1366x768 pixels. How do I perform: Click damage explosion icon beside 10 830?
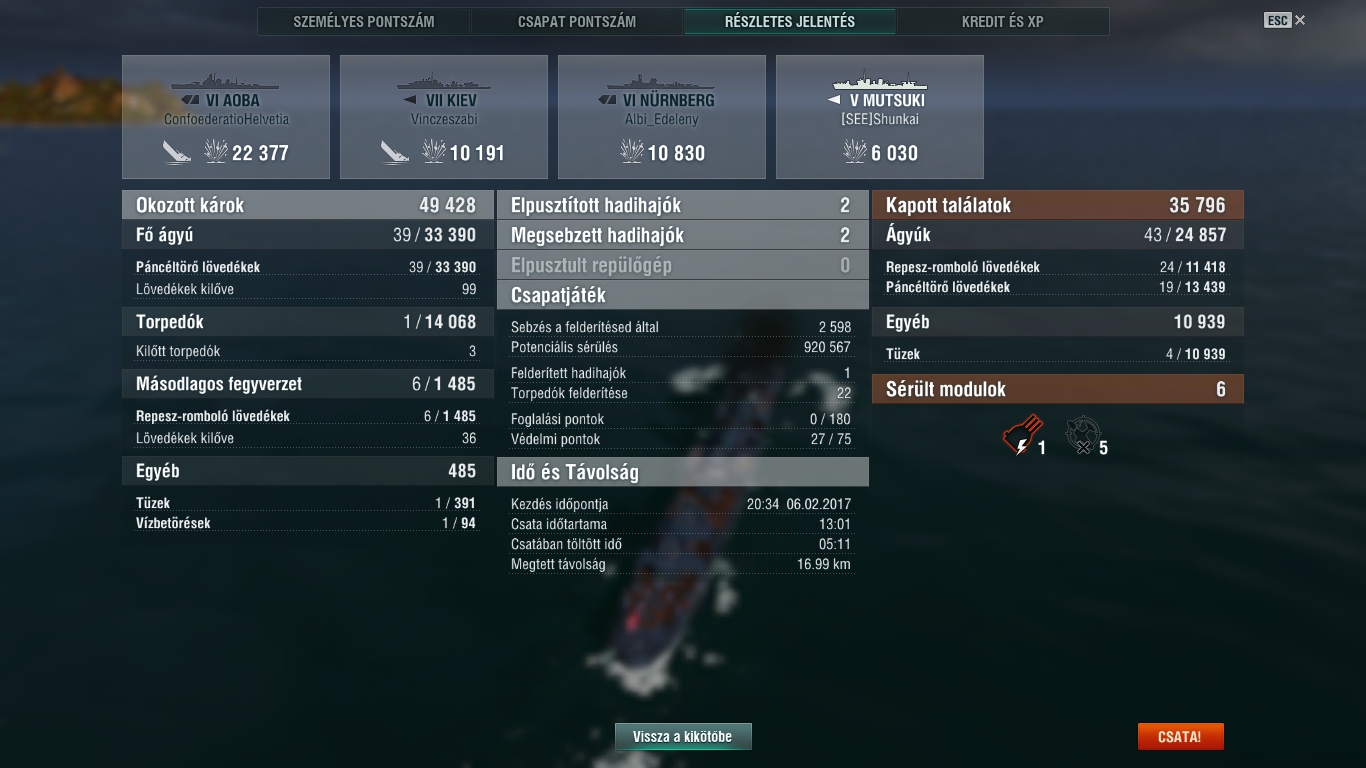(632, 152)
